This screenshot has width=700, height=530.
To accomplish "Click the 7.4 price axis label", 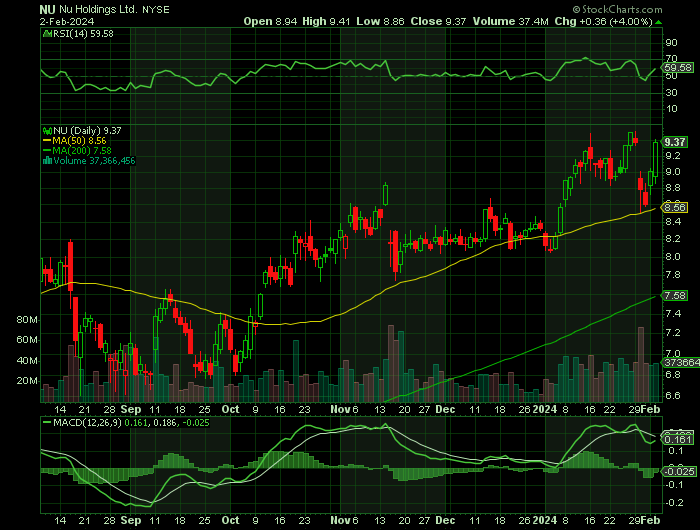I will click(673, 314).
